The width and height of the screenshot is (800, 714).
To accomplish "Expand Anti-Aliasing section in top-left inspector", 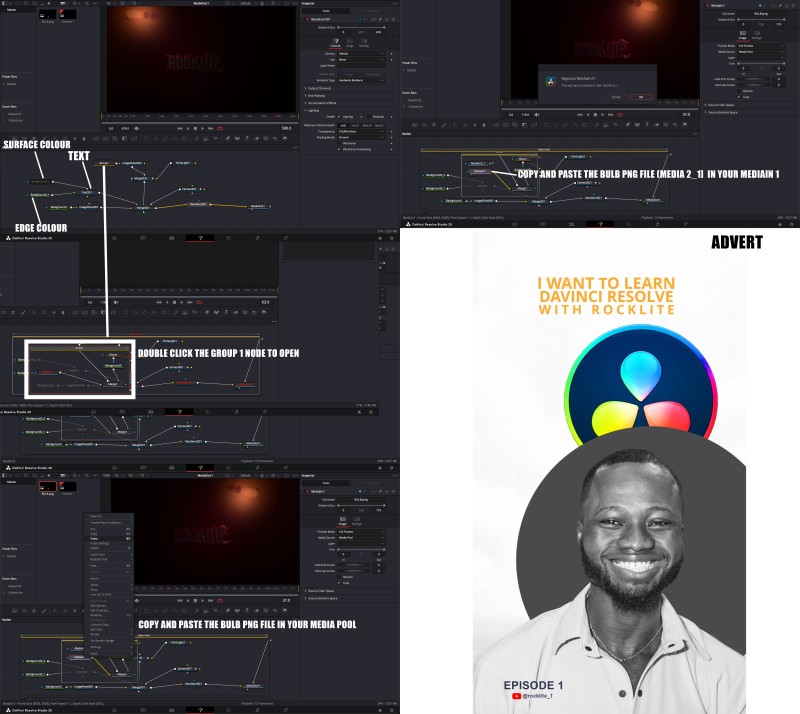I will click(316, 95).
